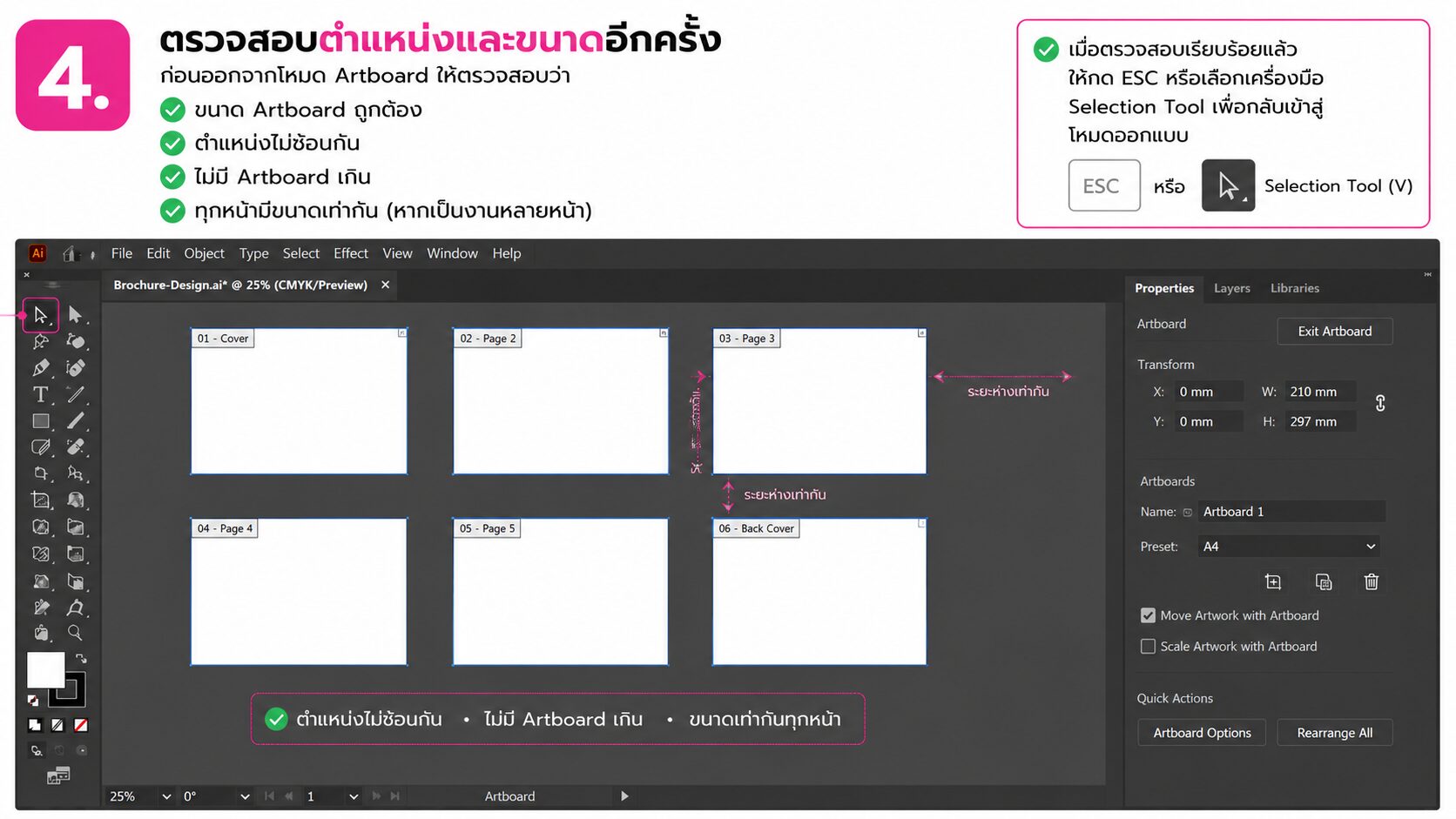
Task: Click the New Artboard icon
Action: (1273, 582)
